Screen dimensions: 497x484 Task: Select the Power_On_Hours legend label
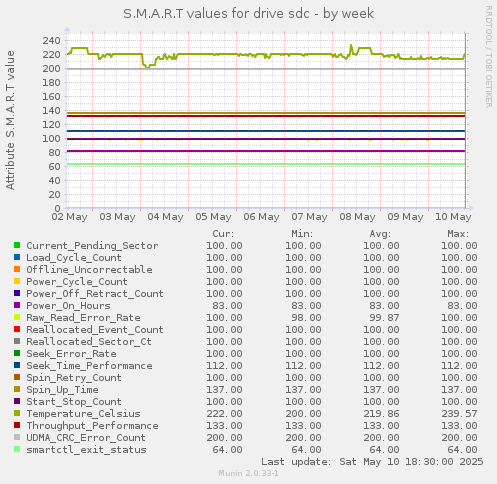pos(68,306)
